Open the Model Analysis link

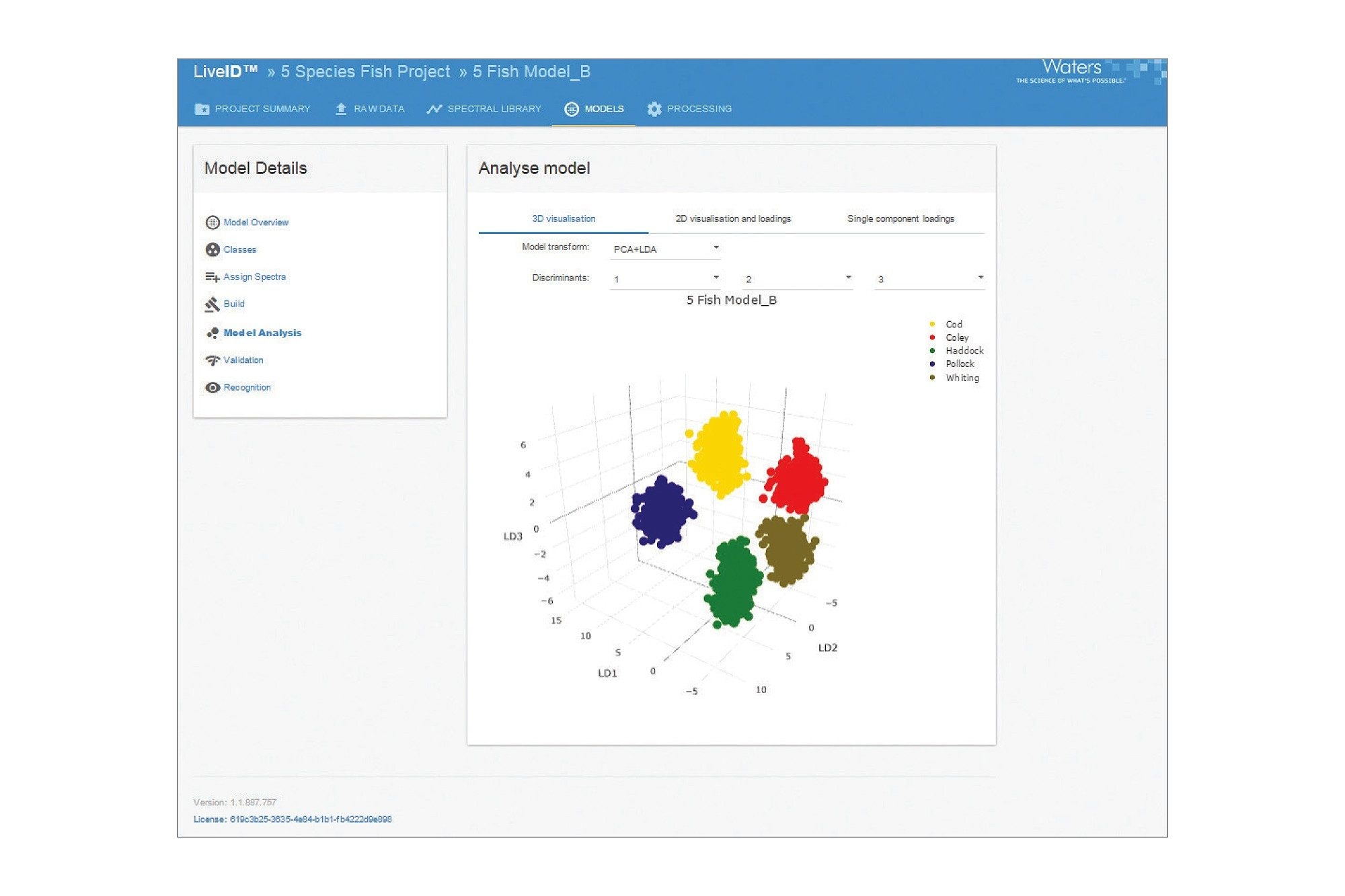click(x=262, y=333)
